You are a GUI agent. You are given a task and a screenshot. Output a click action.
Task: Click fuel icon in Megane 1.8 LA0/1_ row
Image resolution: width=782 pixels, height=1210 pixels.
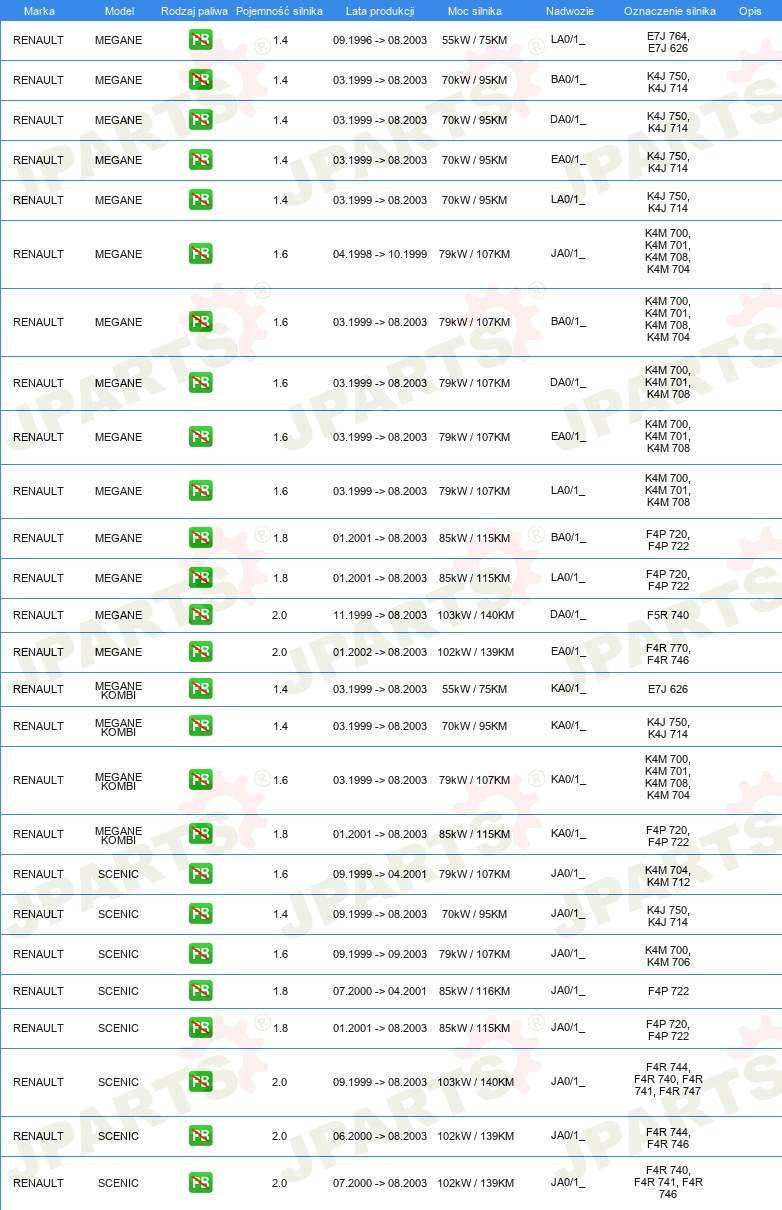pos(200,579)
